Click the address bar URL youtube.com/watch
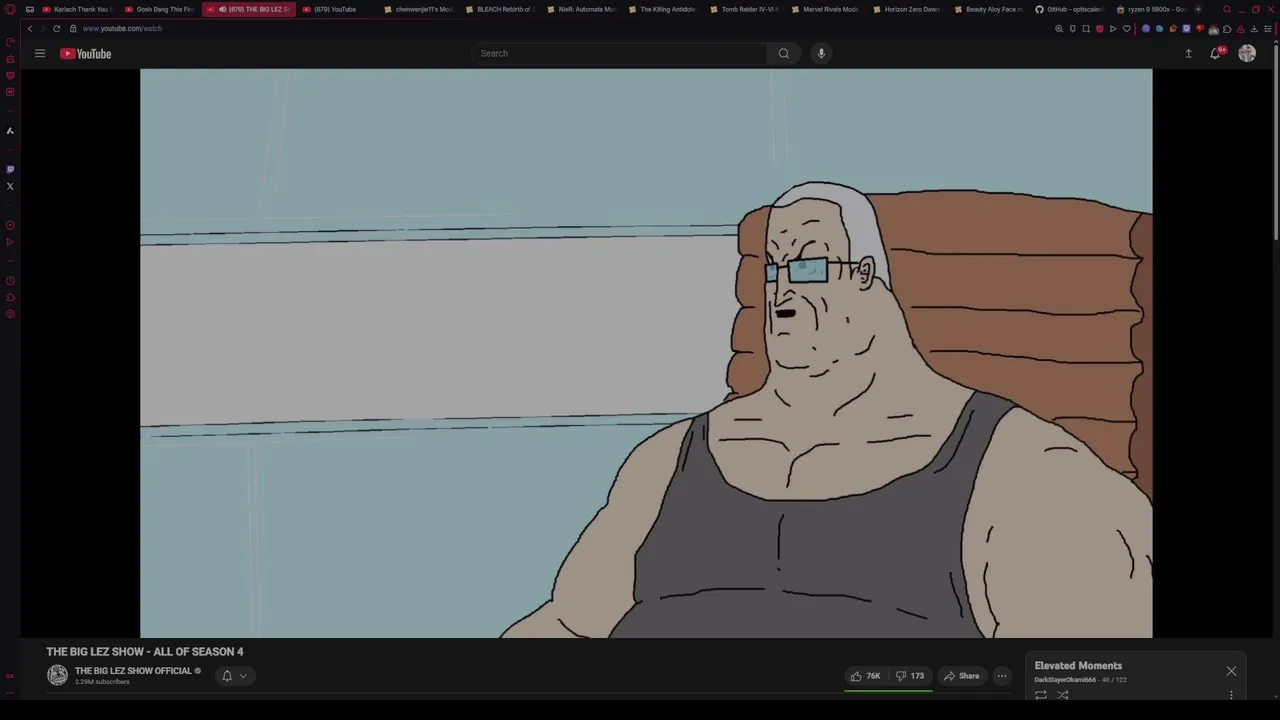Viewport: 1280px width, 720px height. point(122,28)
